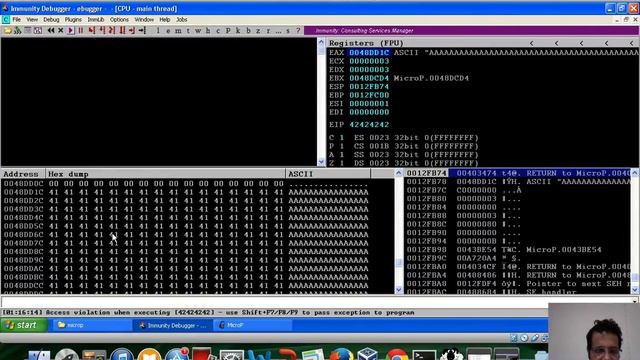This screenshot has height=360, width=640.
Task: Click the Windows start button
Action: [24, 325]
